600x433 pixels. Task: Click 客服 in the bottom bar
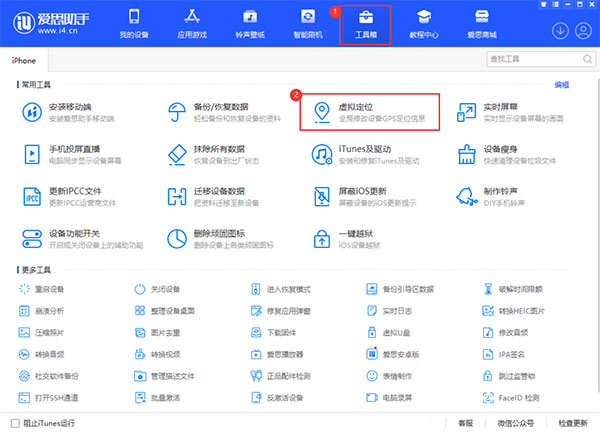pyautogui.click(x=463, y=423)
